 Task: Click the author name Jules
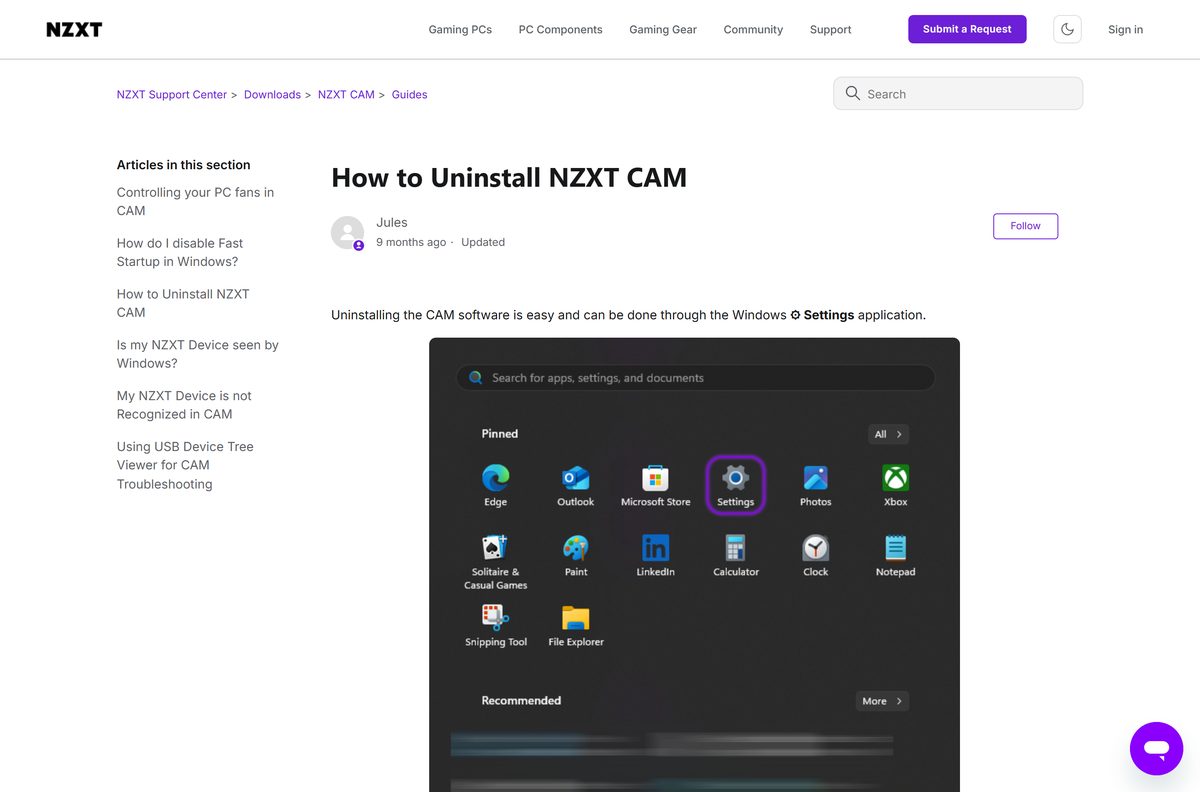click(392, 222)
